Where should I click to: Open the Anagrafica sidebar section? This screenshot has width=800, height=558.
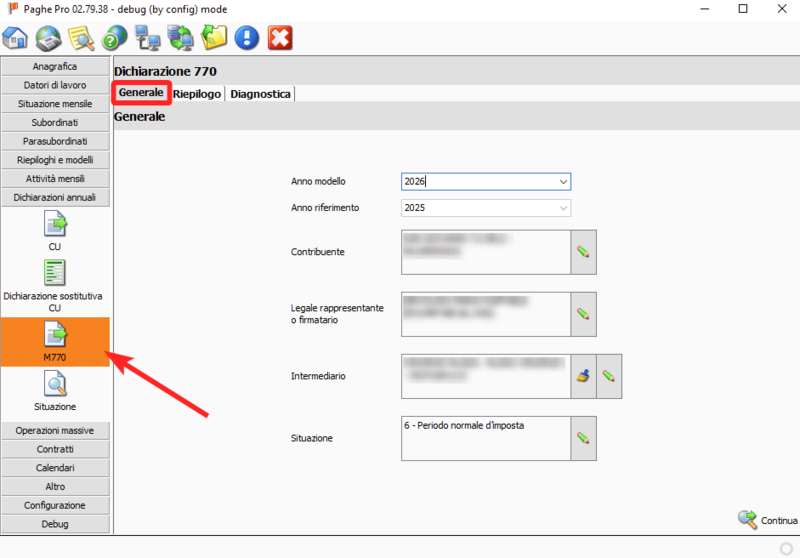(x=55, y=66)
